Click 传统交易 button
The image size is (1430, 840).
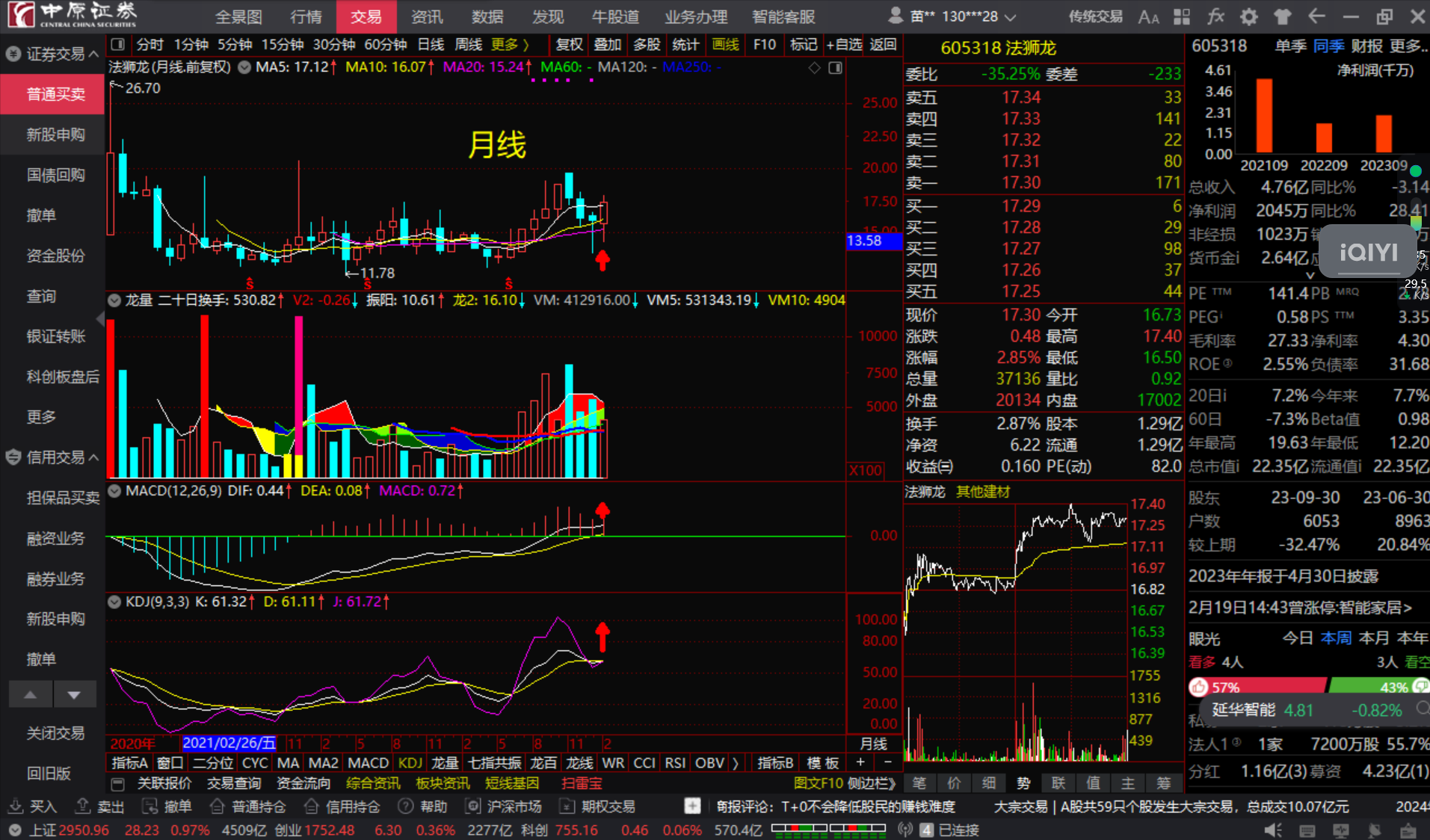tap(1095, 16)
